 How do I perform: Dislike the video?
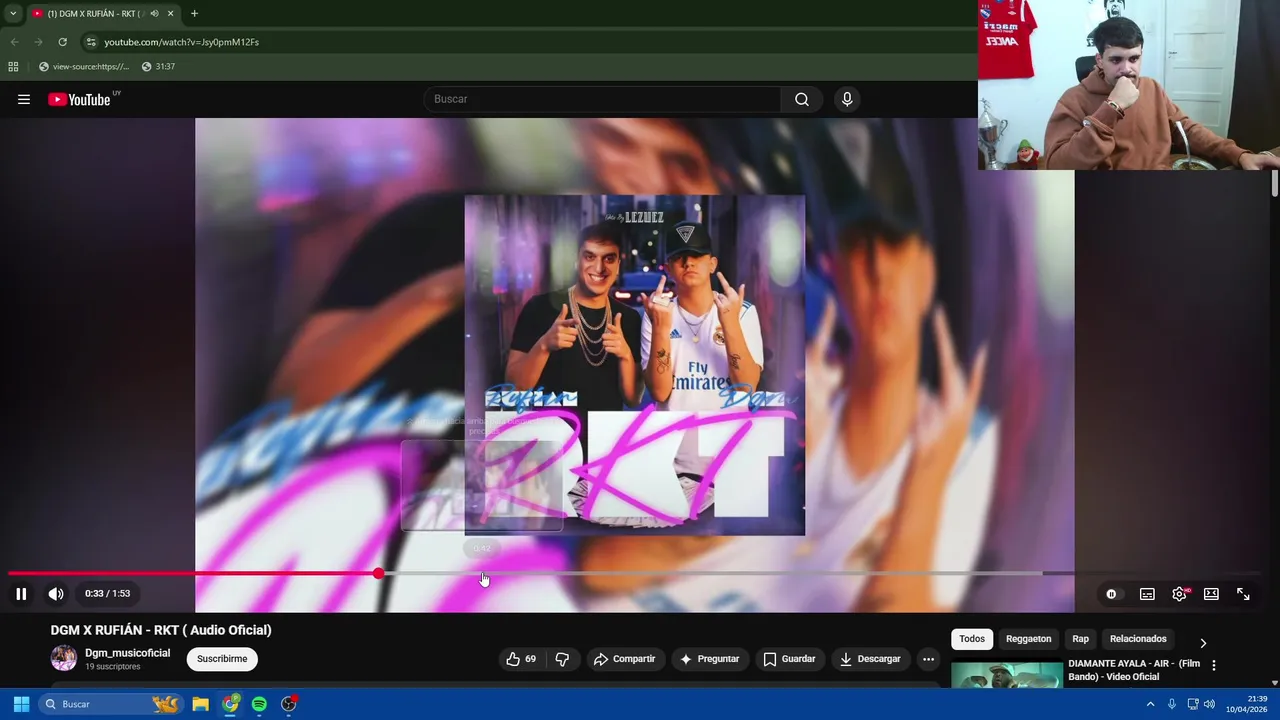click(562, 659)
